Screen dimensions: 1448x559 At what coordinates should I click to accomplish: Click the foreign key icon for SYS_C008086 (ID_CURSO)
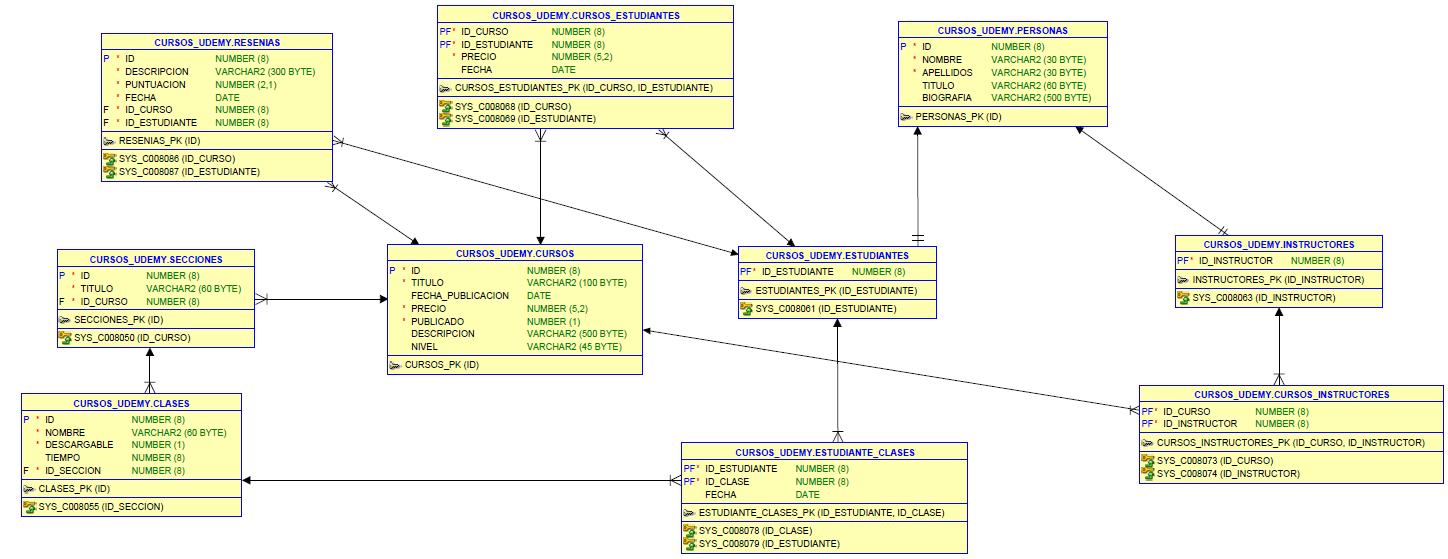(x=110, y=159)
